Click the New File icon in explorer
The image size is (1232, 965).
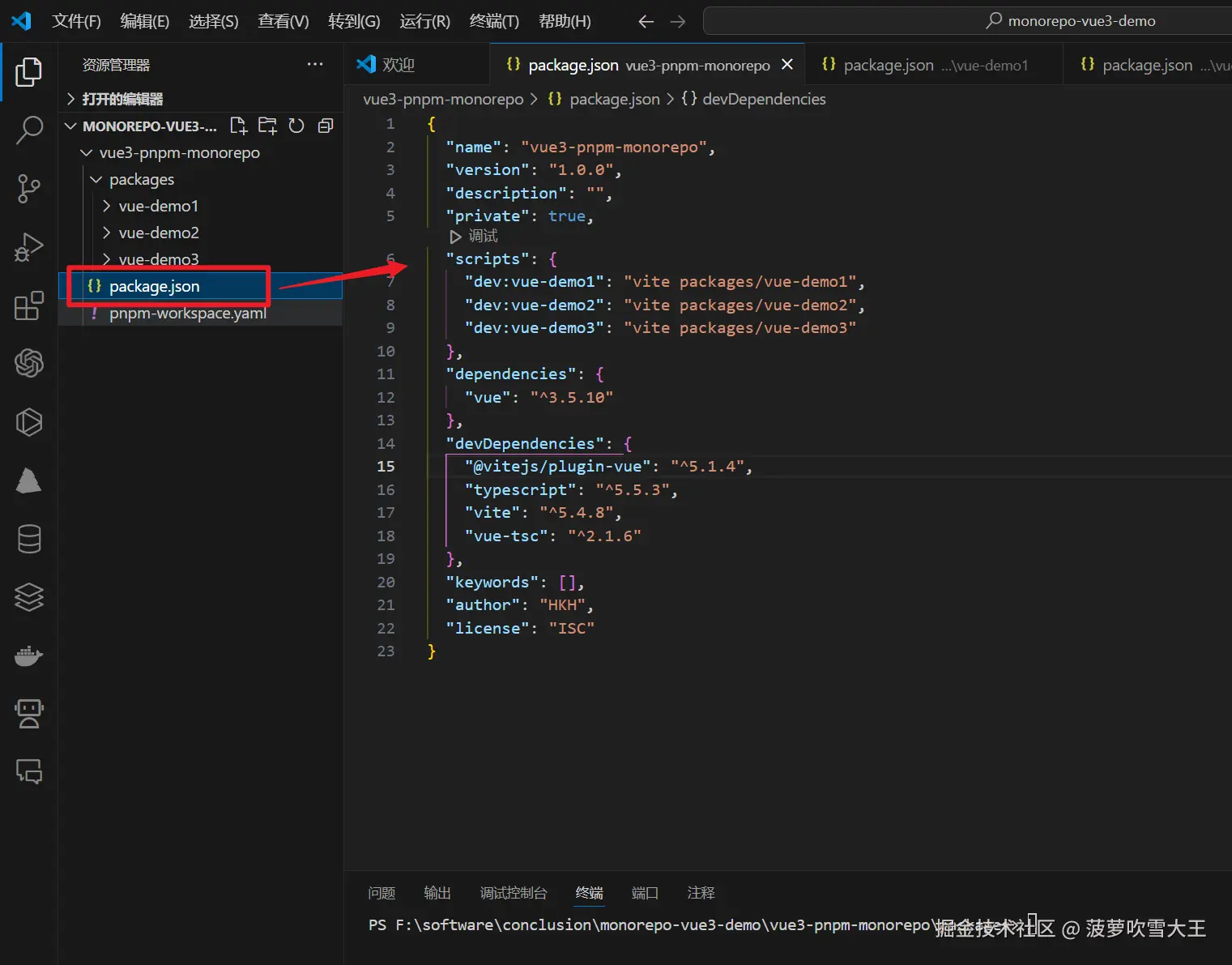(x=238, y=126)
